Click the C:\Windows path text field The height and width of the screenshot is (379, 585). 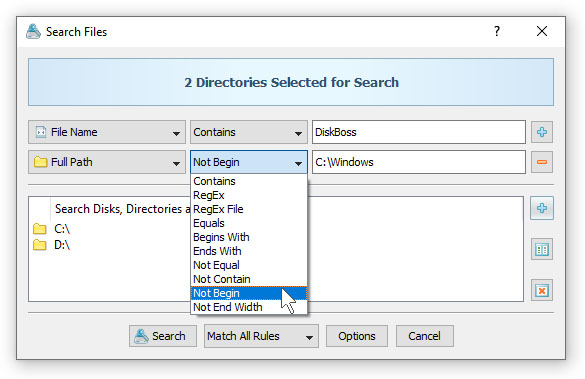pos(419,162)
